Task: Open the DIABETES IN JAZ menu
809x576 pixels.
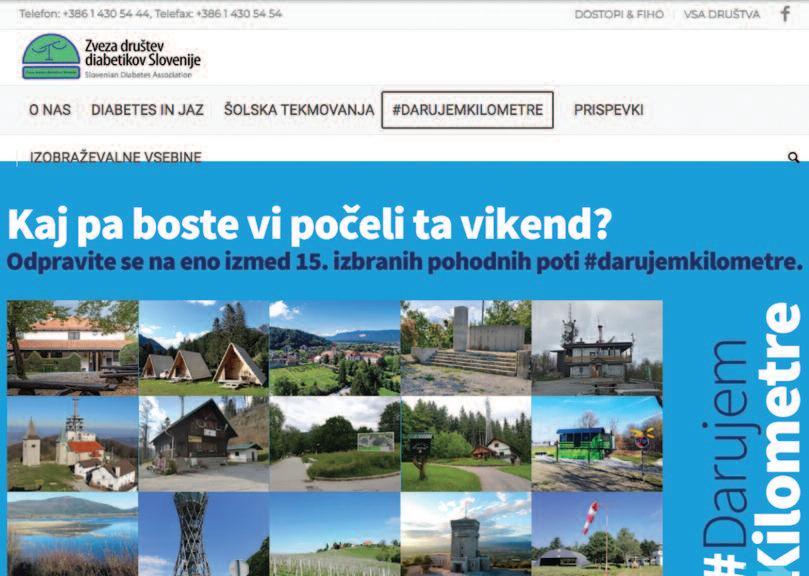Action: point(147,110)
